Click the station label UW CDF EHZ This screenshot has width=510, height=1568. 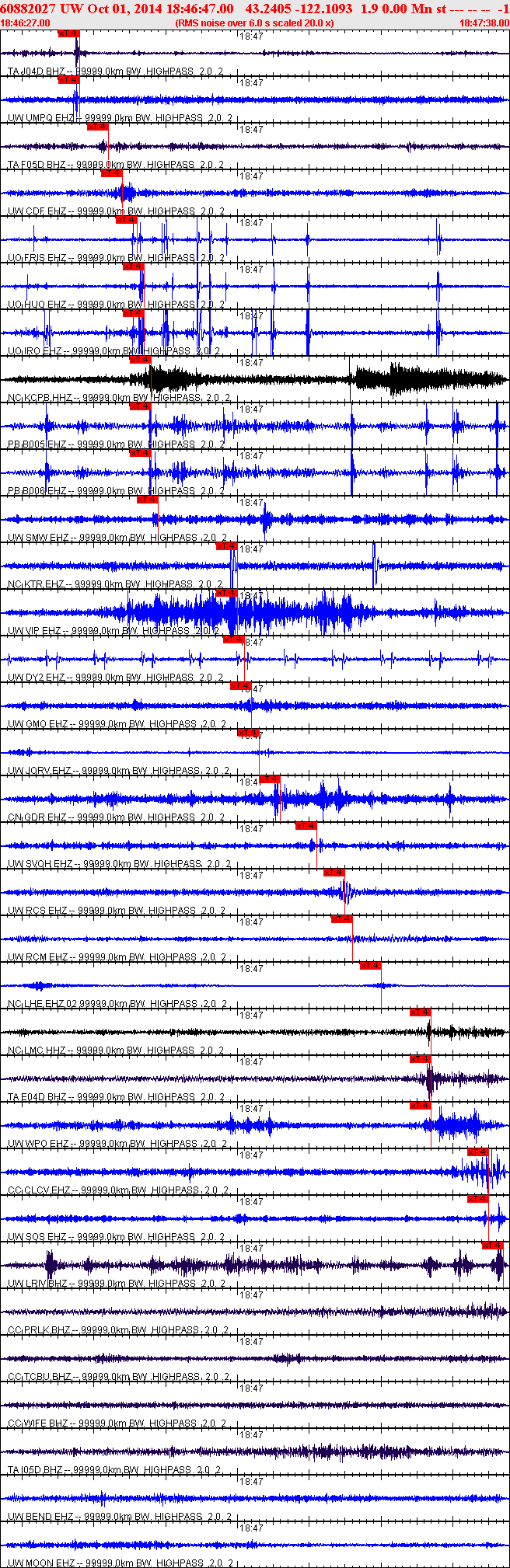(x=37, y=211)
